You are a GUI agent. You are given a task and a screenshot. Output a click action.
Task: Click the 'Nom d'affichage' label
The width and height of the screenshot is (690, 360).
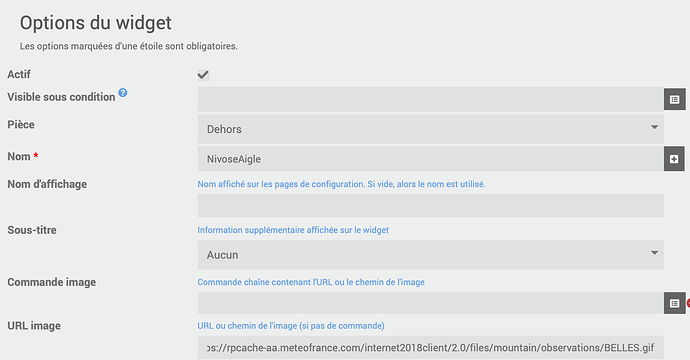(47, 184)
